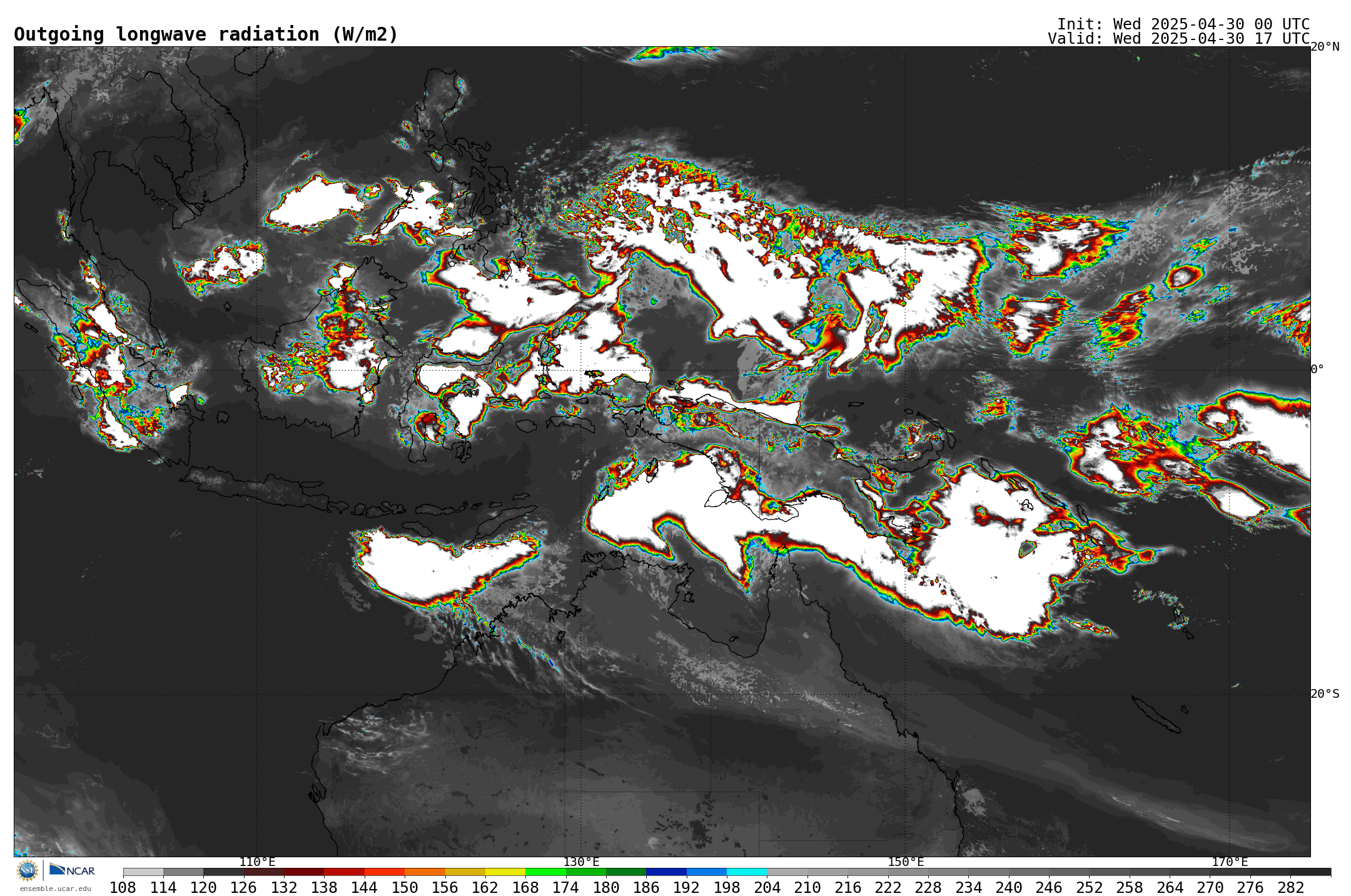
Task: Pick the bright green 168–174 colorbar swatch
Action: 545,872
